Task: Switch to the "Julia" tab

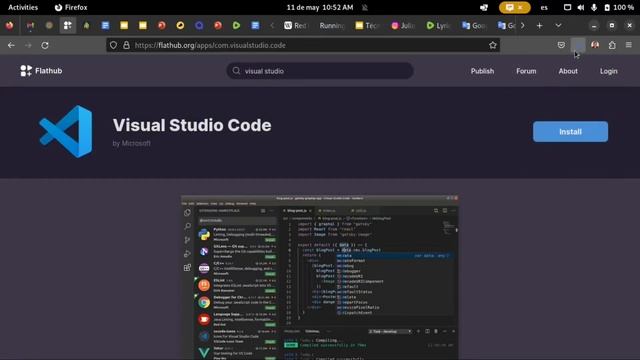Action: coord(403,25)
